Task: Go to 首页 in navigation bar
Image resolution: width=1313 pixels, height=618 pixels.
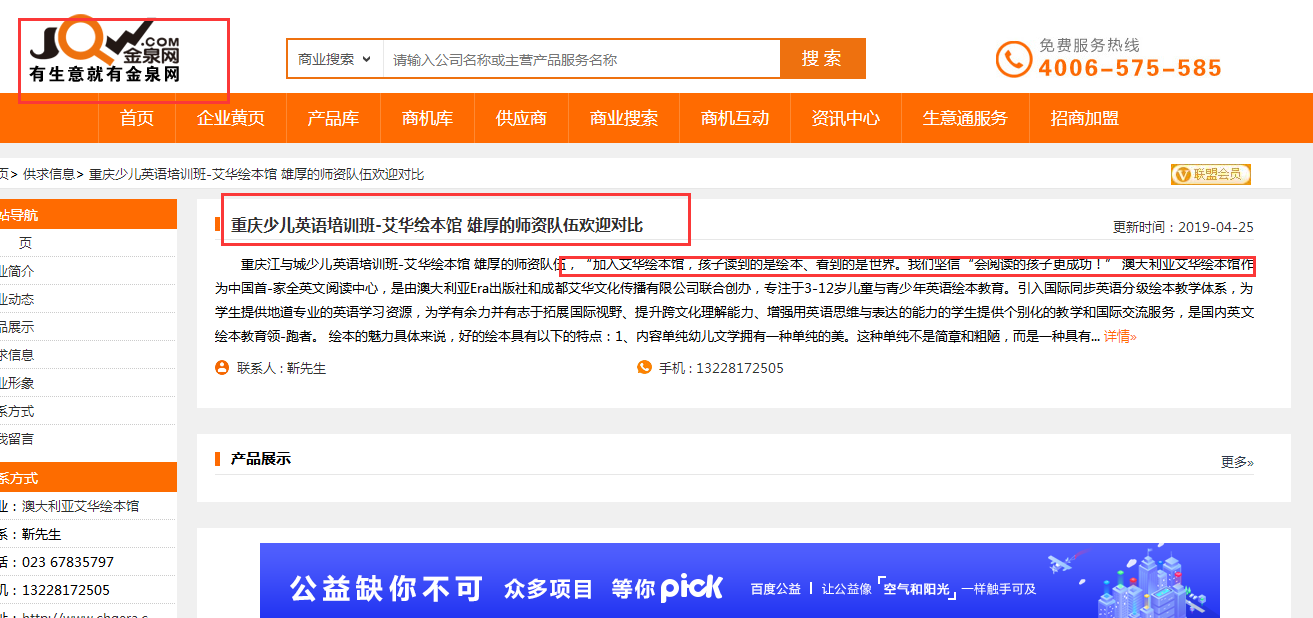Action: pos(137,118)
